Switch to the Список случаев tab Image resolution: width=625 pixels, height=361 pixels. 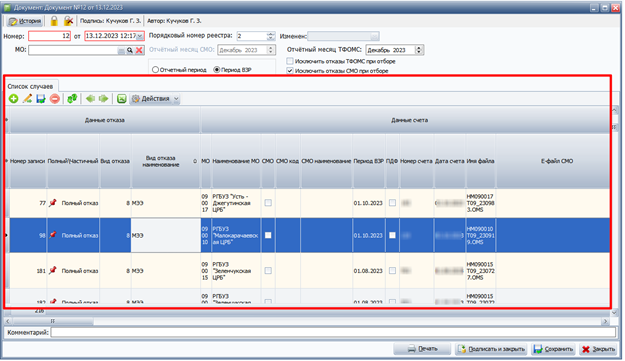[x=30, y=86]
